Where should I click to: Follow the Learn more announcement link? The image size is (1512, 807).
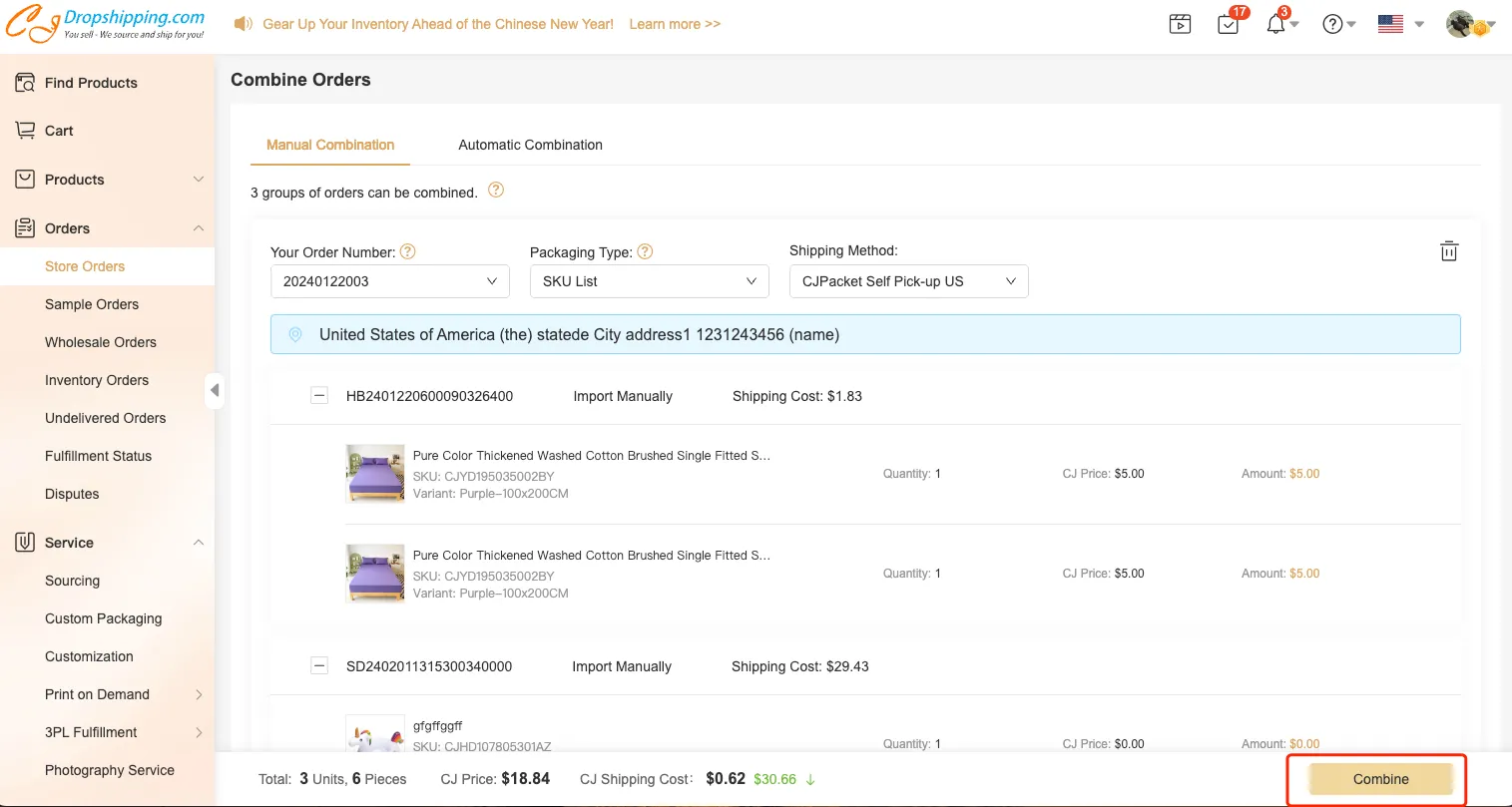coord(674,24)
